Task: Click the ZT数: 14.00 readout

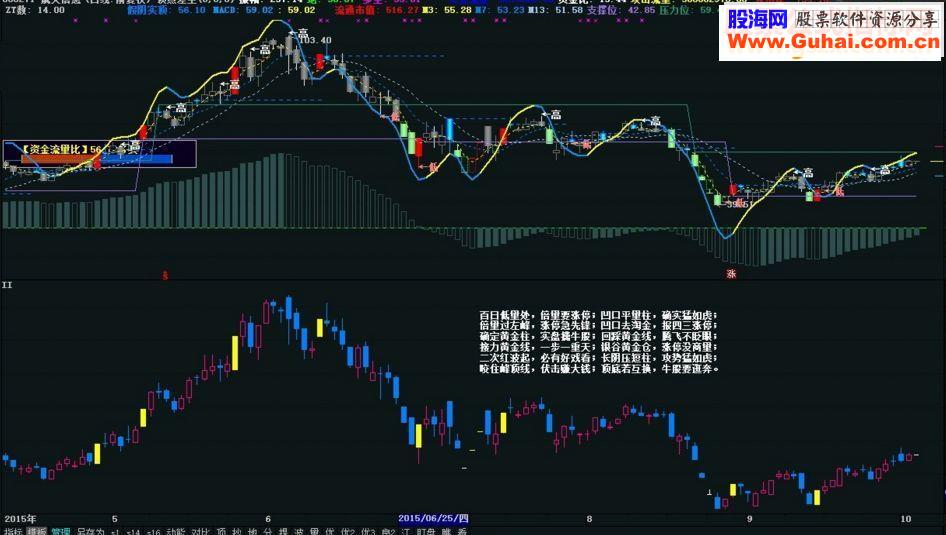Action: pos(35,10)
